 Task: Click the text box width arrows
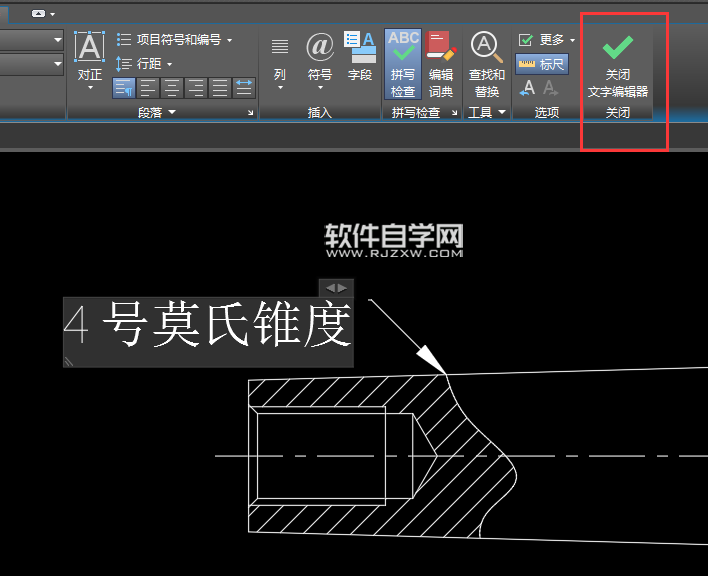tap(336, 288)
